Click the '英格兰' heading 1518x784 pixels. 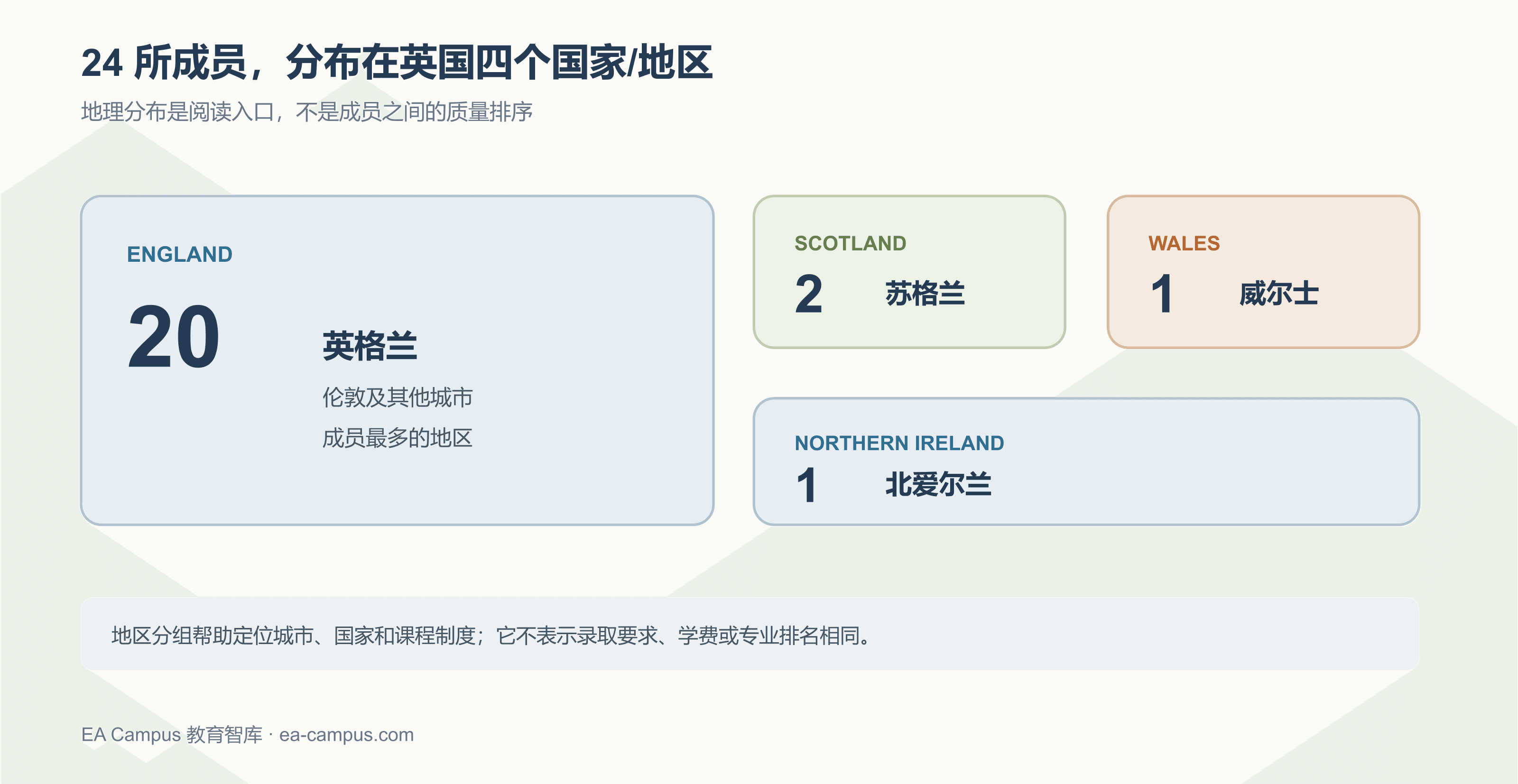tap(370, 346)
